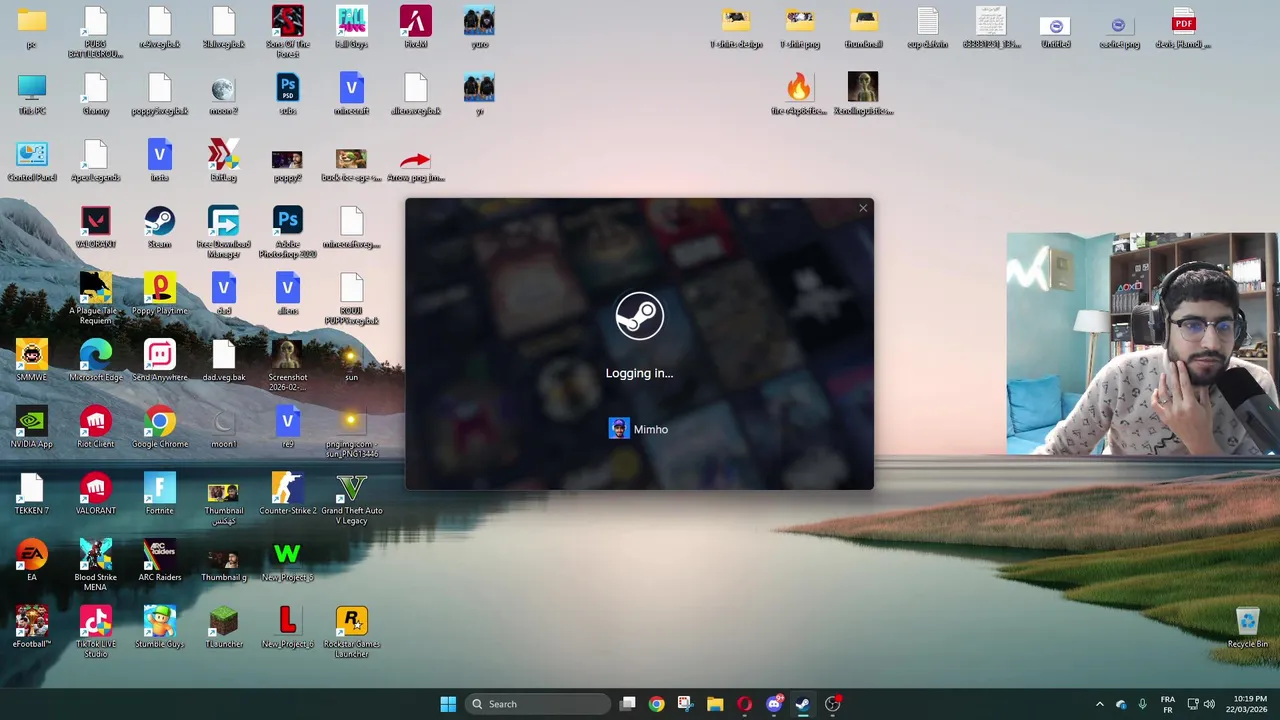The image size is (1280, 720).
Task: Select the PUBG BATTLEGROUNDS shortcut
Action: click(95, 32)
